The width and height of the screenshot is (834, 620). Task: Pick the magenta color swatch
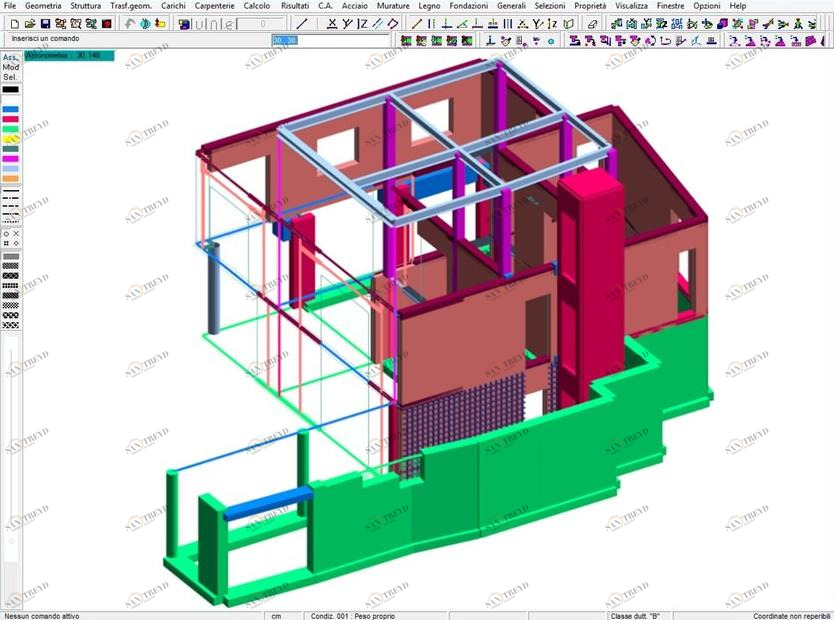pyautogui.click(x=10, y=159)
